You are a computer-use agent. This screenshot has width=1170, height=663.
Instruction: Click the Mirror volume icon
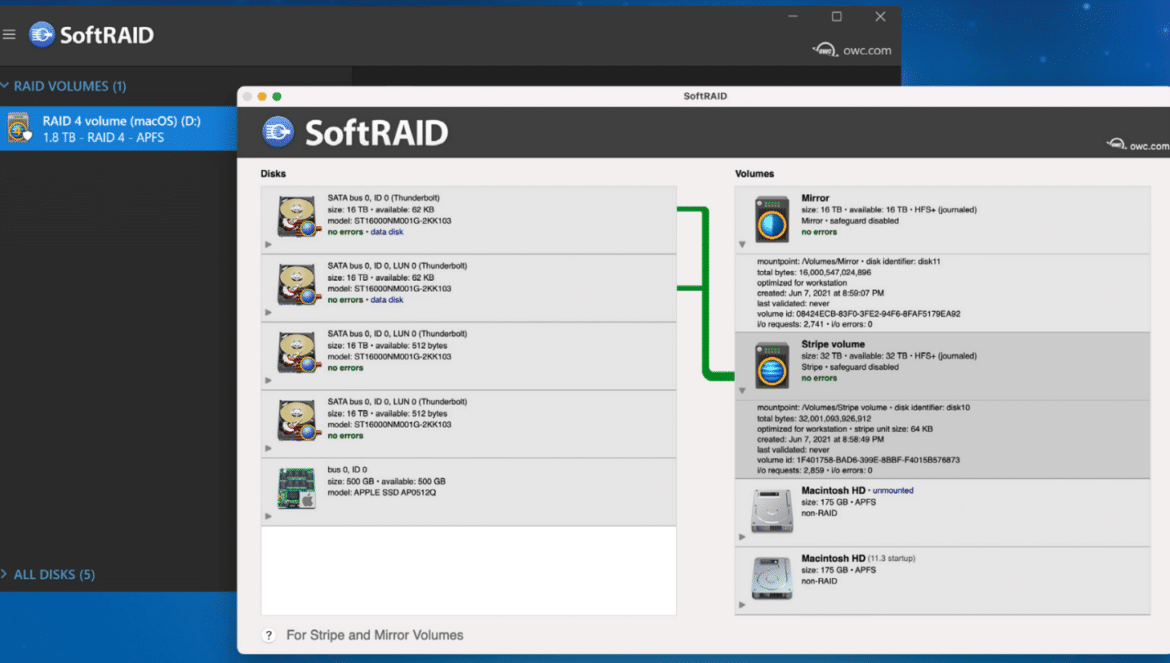point(772,219)
